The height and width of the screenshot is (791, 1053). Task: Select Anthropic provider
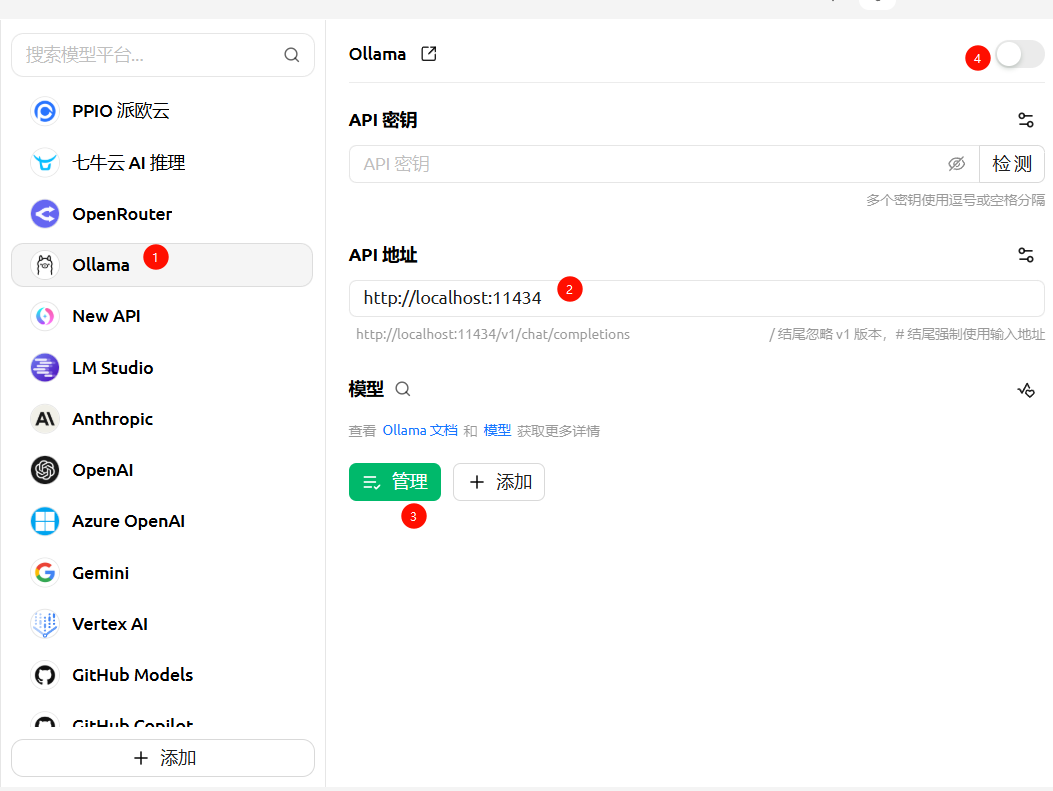tap(162, 419)
